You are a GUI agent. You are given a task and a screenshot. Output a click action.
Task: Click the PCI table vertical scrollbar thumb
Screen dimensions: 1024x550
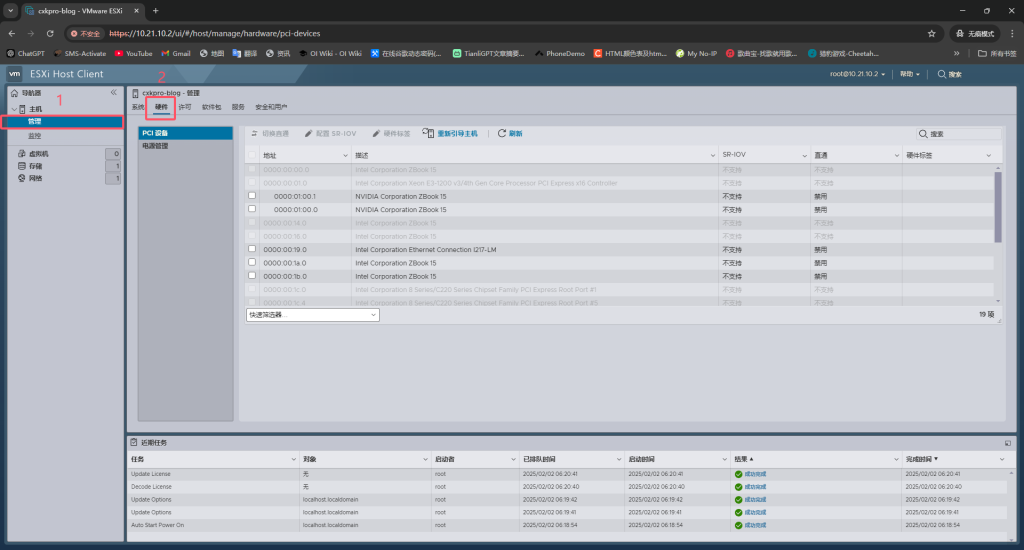tap(998, 206)
